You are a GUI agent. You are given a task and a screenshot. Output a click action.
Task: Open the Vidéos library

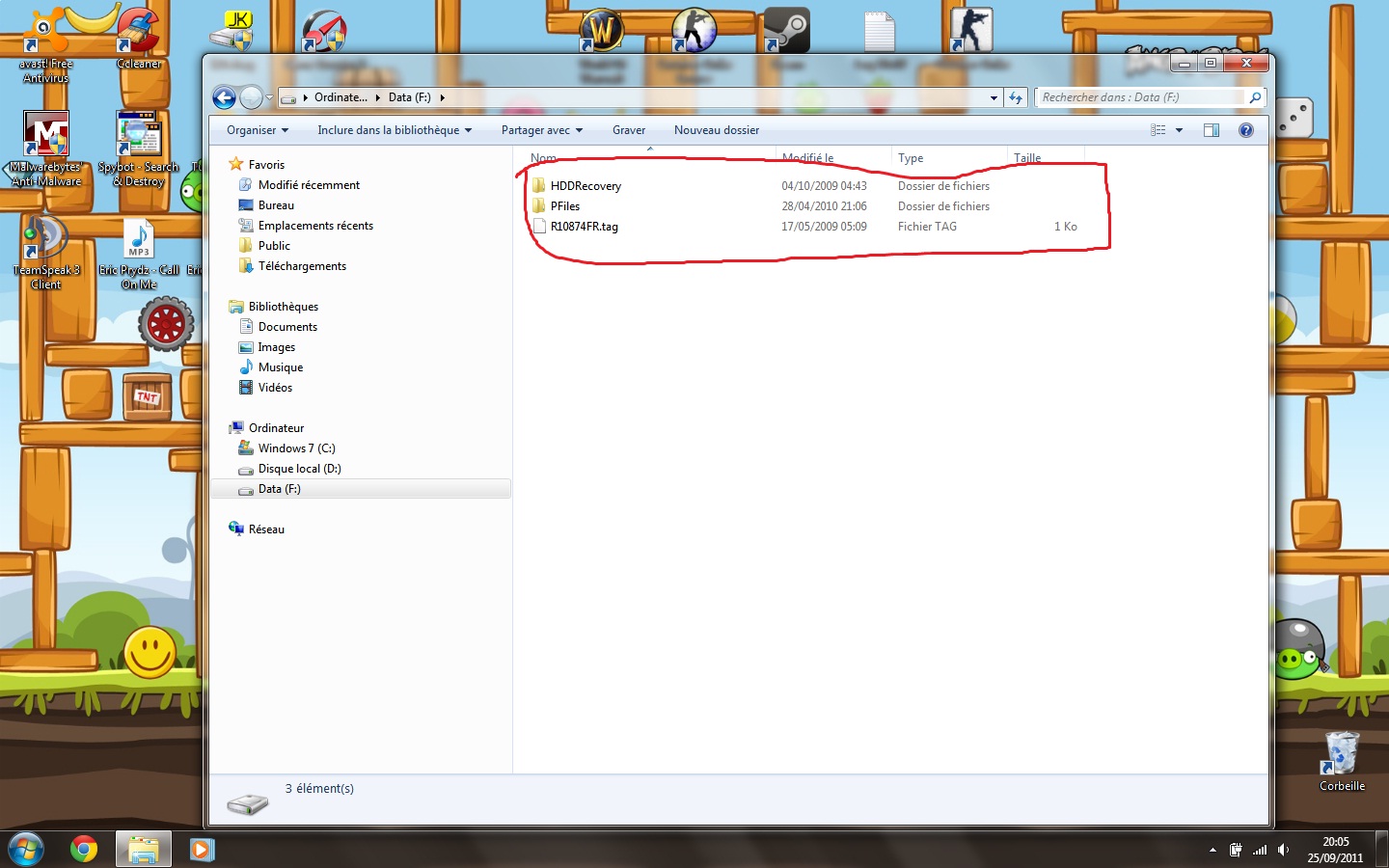(x=275, y=388)
